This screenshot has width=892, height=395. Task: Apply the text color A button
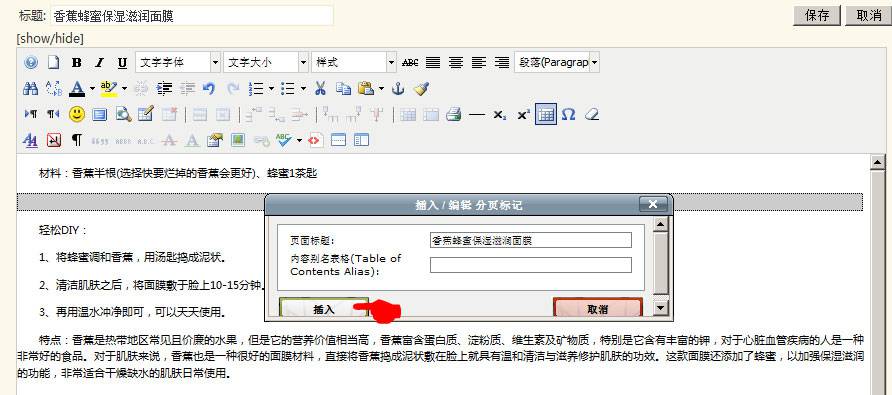pyautogui.click(x=77, y=89)
